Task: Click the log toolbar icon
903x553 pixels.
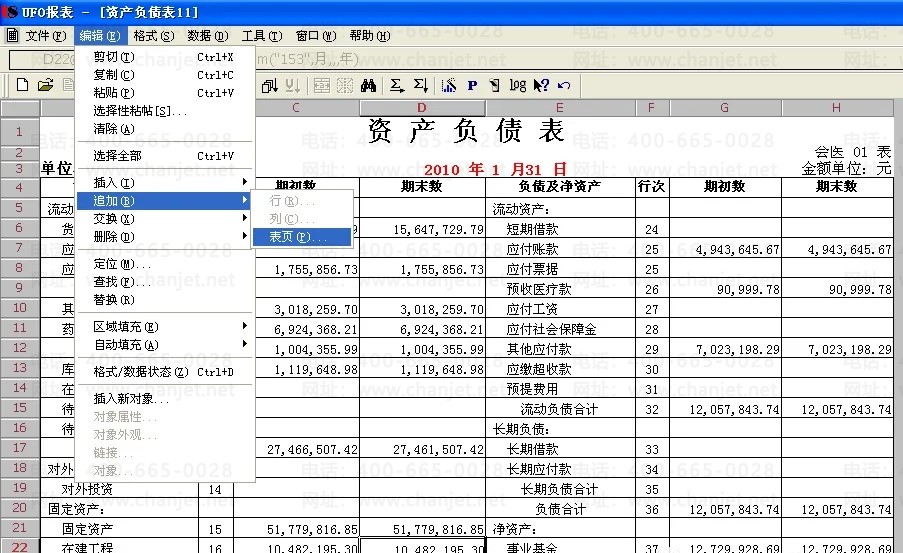Action: tap(518, 85)
